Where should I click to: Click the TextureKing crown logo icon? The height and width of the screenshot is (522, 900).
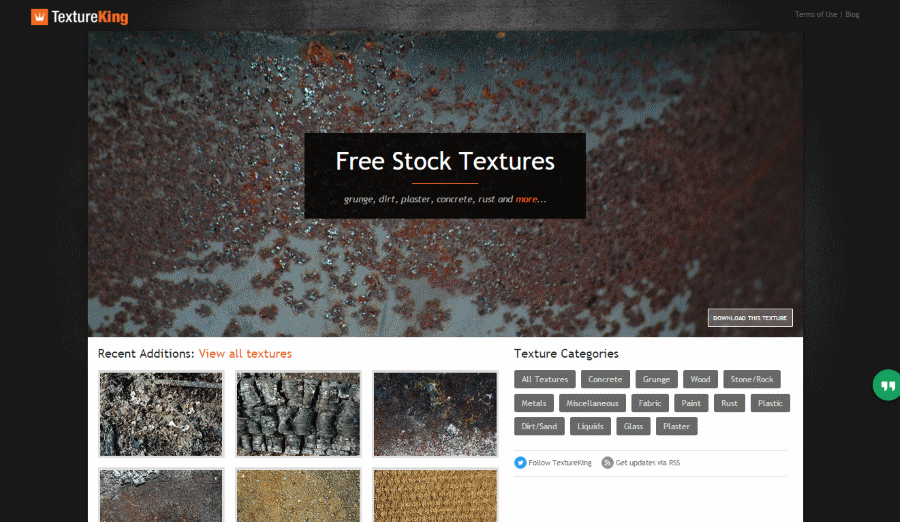(x=39, y=17)
